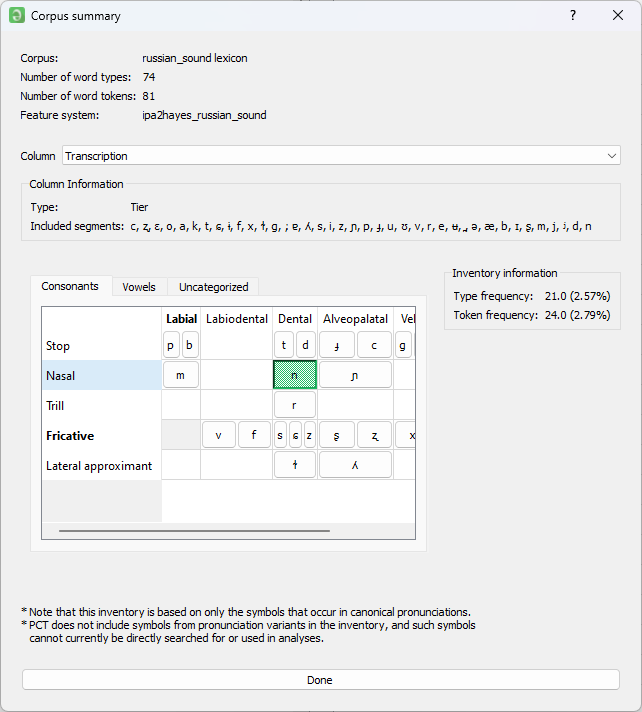Click the feature system ipa2hayes_russian_sound
The image size is (642, 712).
(204, 115)
